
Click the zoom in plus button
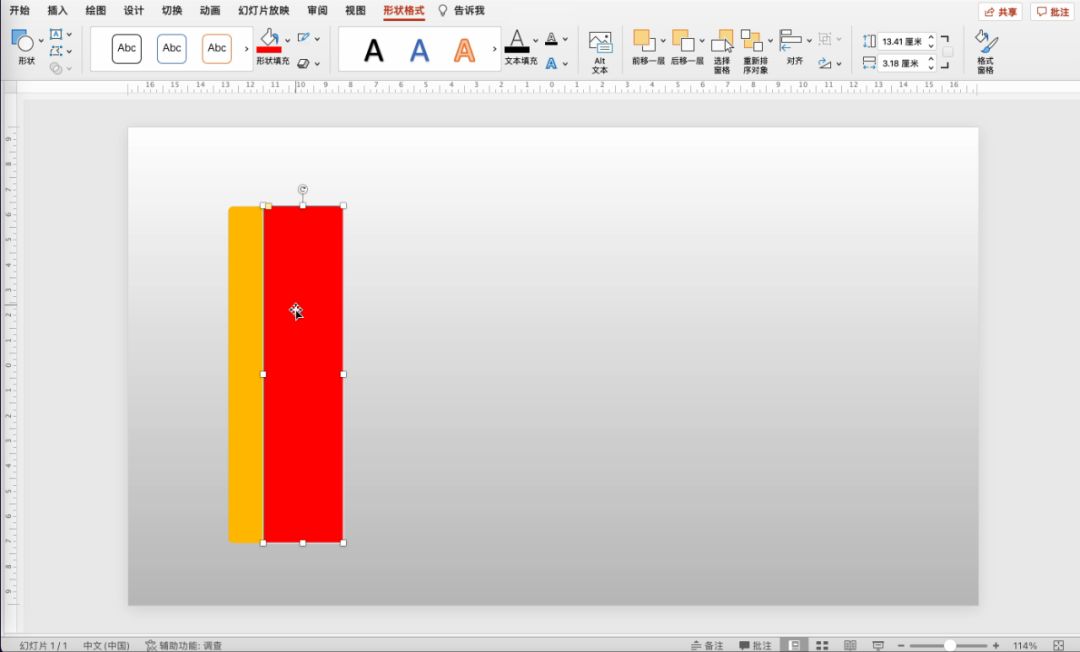click(995, 645)
